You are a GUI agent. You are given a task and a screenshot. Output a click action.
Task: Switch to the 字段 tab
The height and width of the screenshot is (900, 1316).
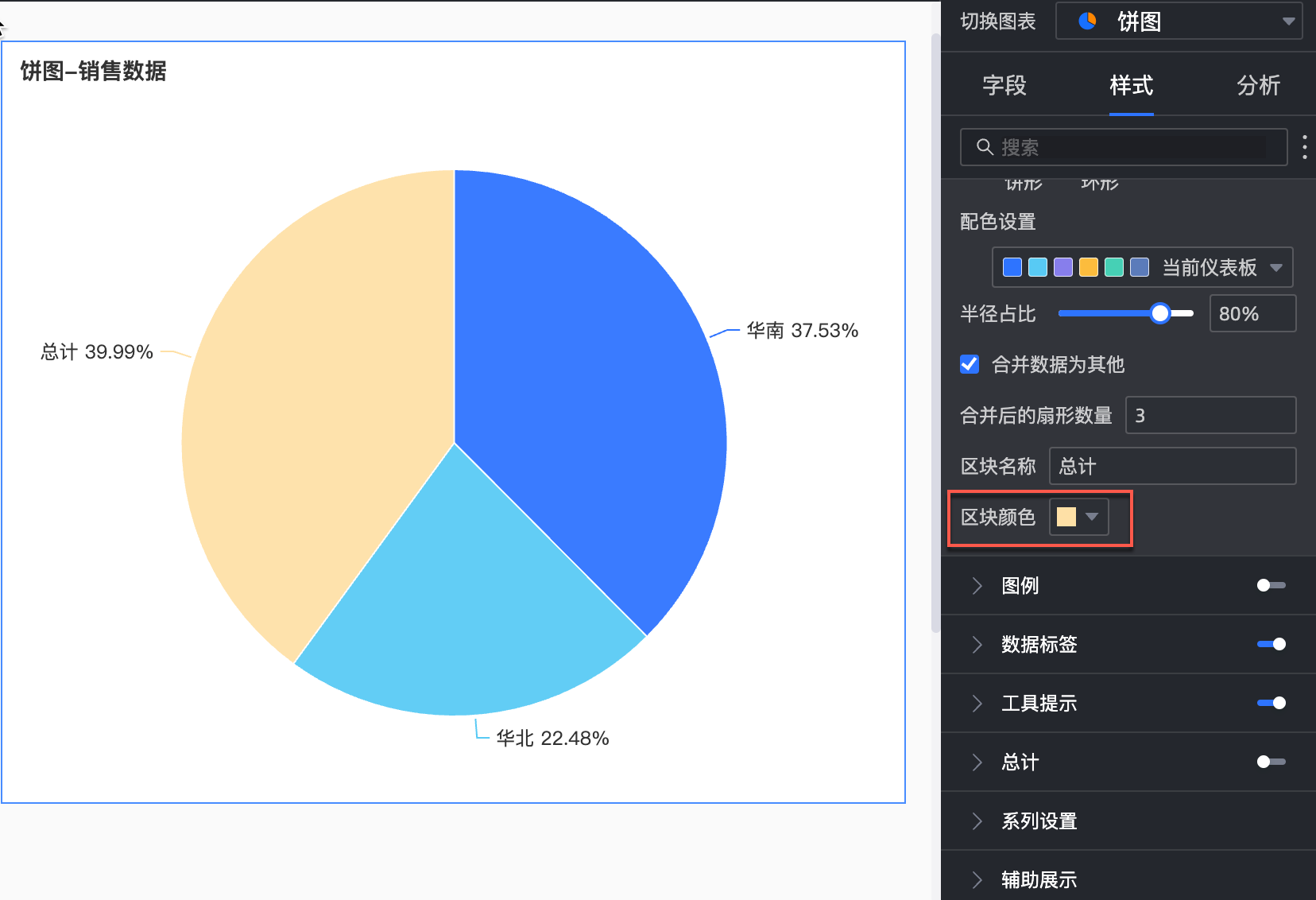pyautogui.click(x=1004, y=85)
